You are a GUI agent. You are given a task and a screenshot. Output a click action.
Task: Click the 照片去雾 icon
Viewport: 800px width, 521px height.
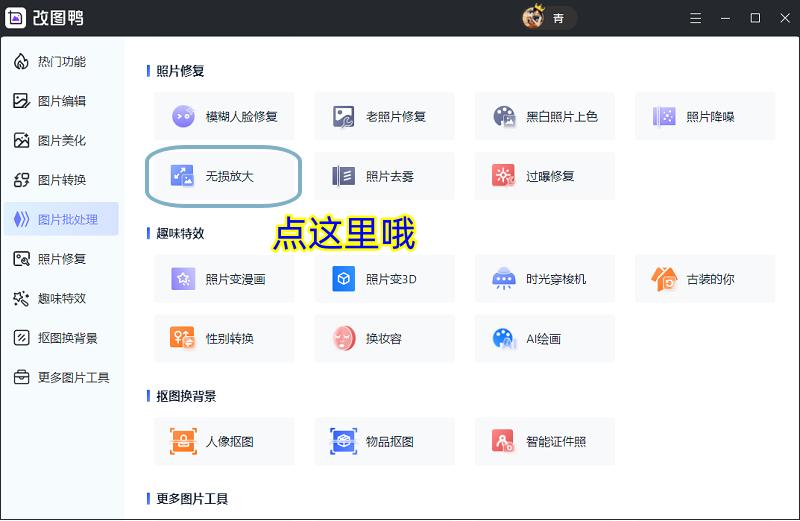(343, 176)
